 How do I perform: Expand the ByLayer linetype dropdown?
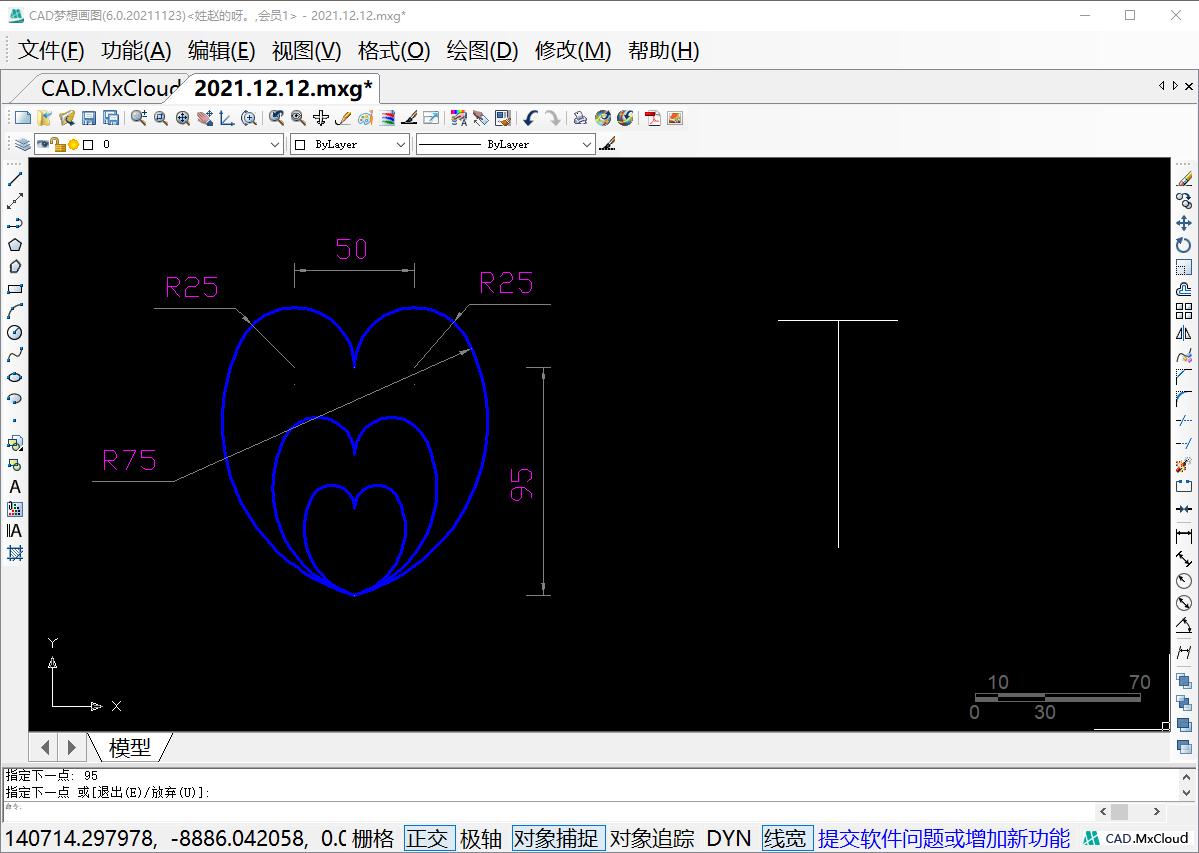(x=505, y=145)
